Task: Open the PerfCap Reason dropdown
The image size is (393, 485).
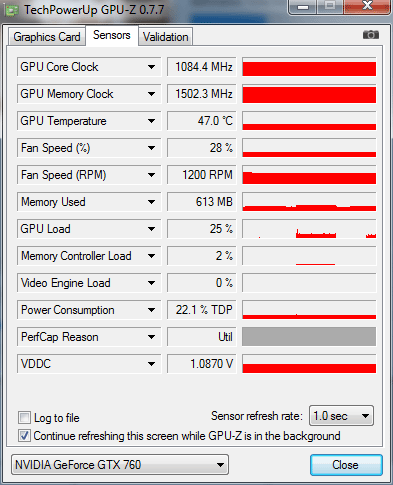Action: coord(151,337)
